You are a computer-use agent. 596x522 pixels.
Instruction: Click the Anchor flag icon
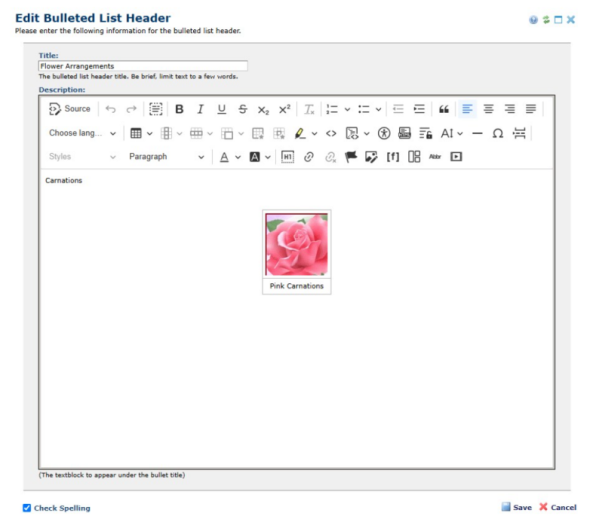point(350,157)
